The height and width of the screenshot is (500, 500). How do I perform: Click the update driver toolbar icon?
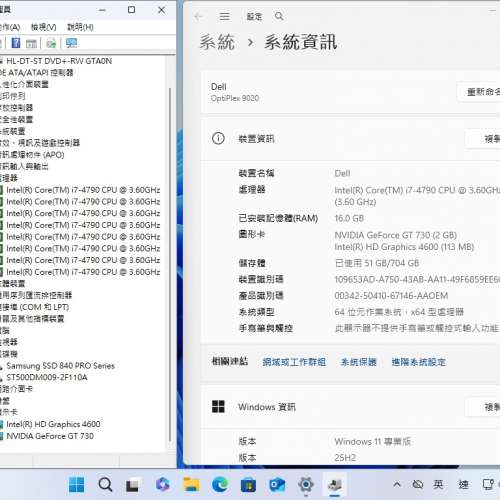pos(51,43)
